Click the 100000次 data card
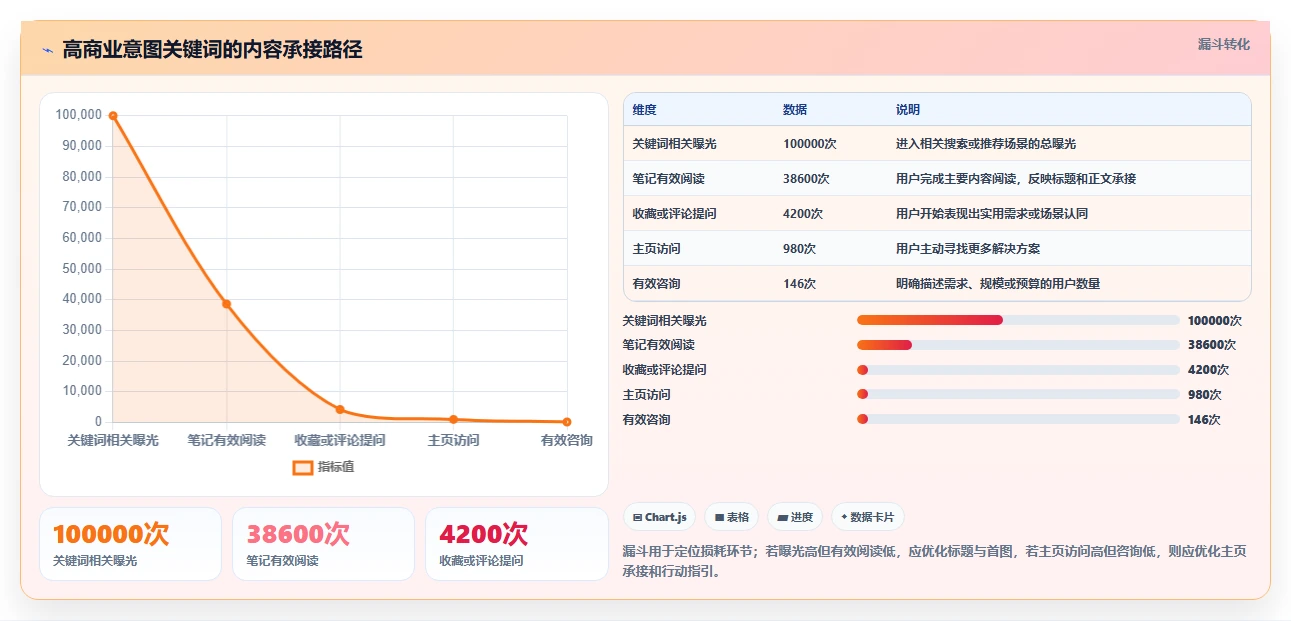 coord(130,544)
